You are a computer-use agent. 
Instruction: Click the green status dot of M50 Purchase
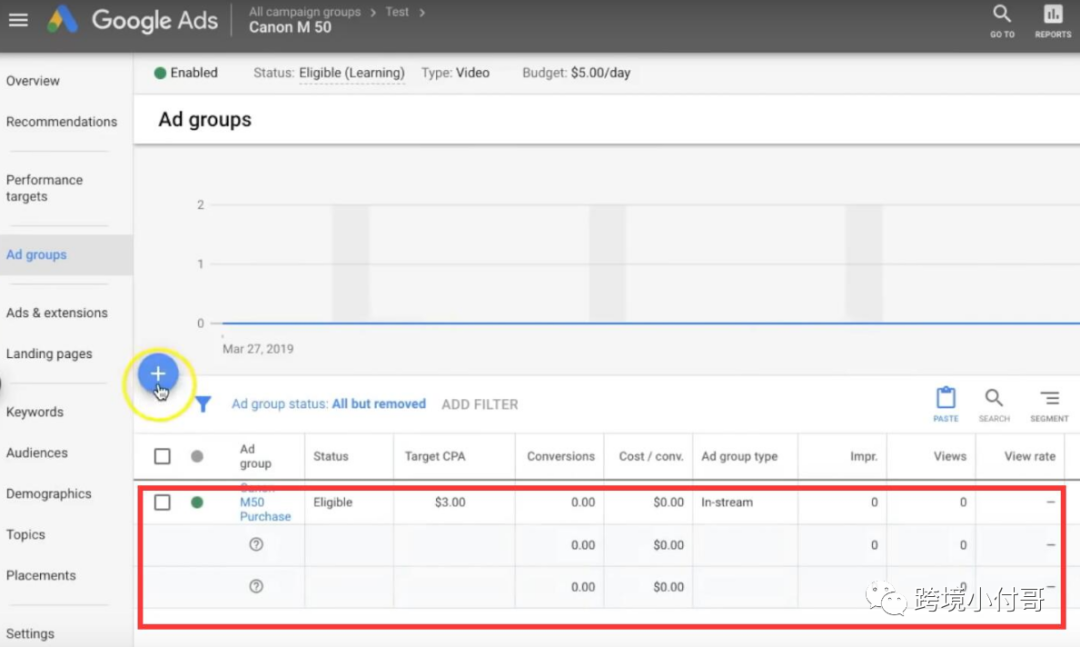197,502
